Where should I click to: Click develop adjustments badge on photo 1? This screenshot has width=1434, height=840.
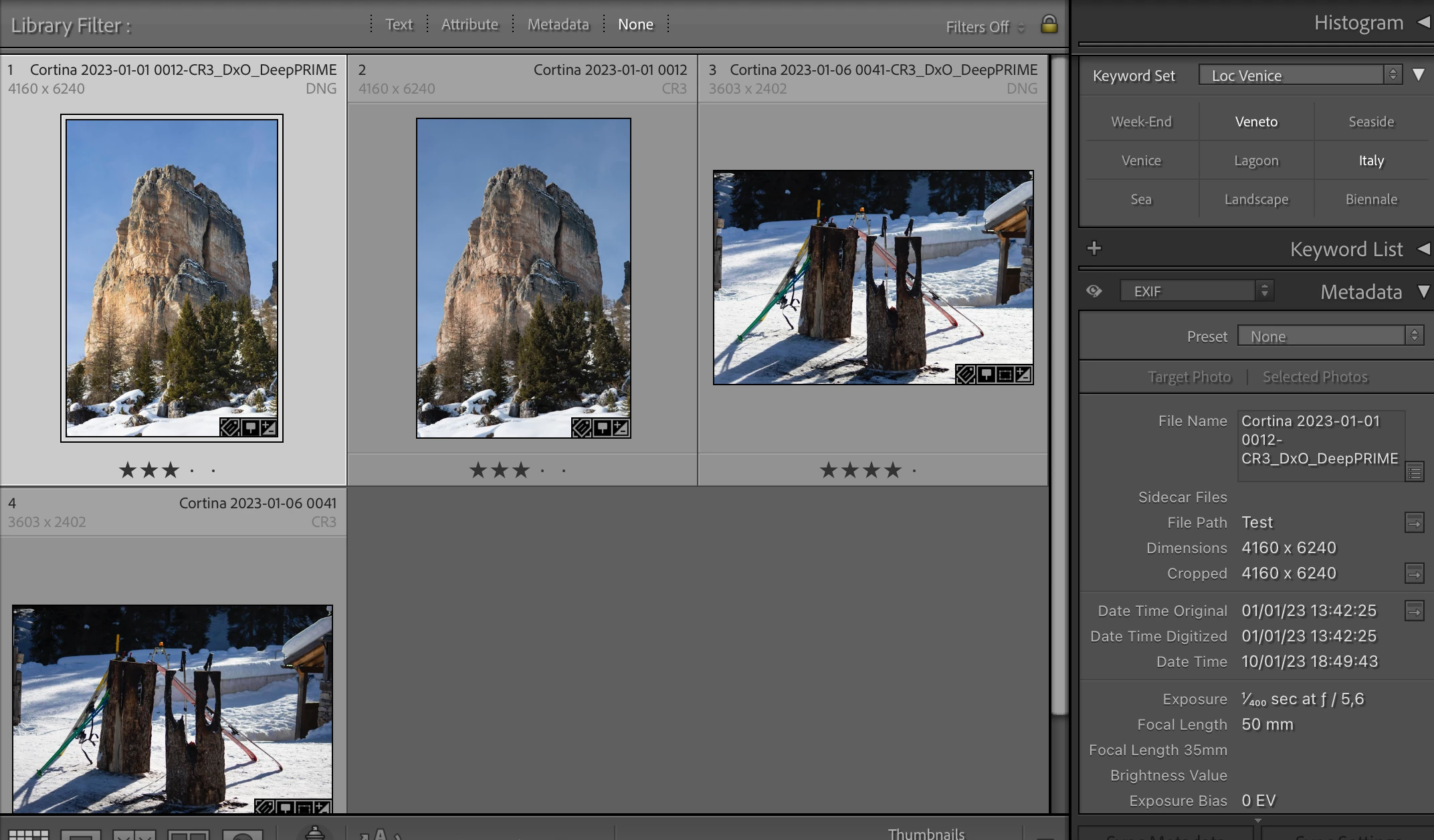(268, 427)
